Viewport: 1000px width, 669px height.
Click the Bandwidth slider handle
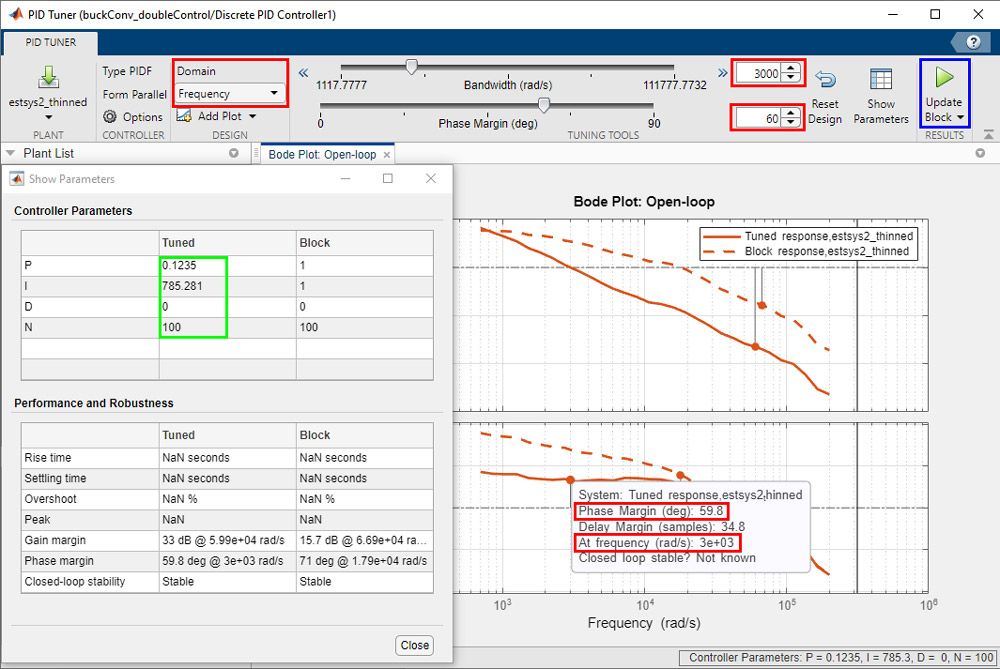pyautogui.click(x=412, y=67)
